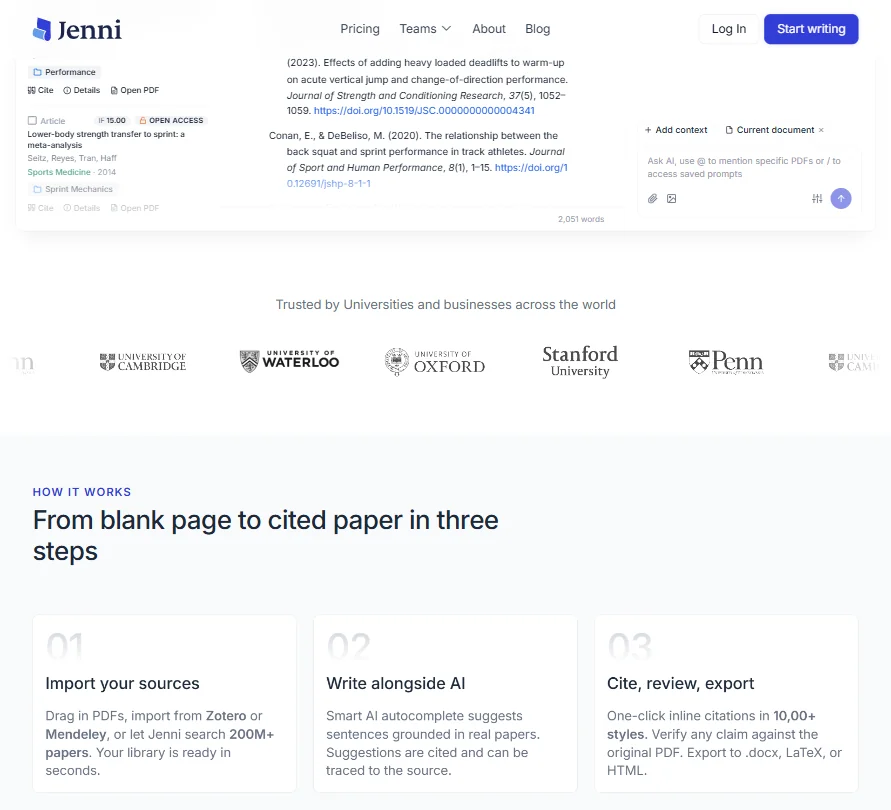Click the University of Cambridge logo

pos(143,362)
